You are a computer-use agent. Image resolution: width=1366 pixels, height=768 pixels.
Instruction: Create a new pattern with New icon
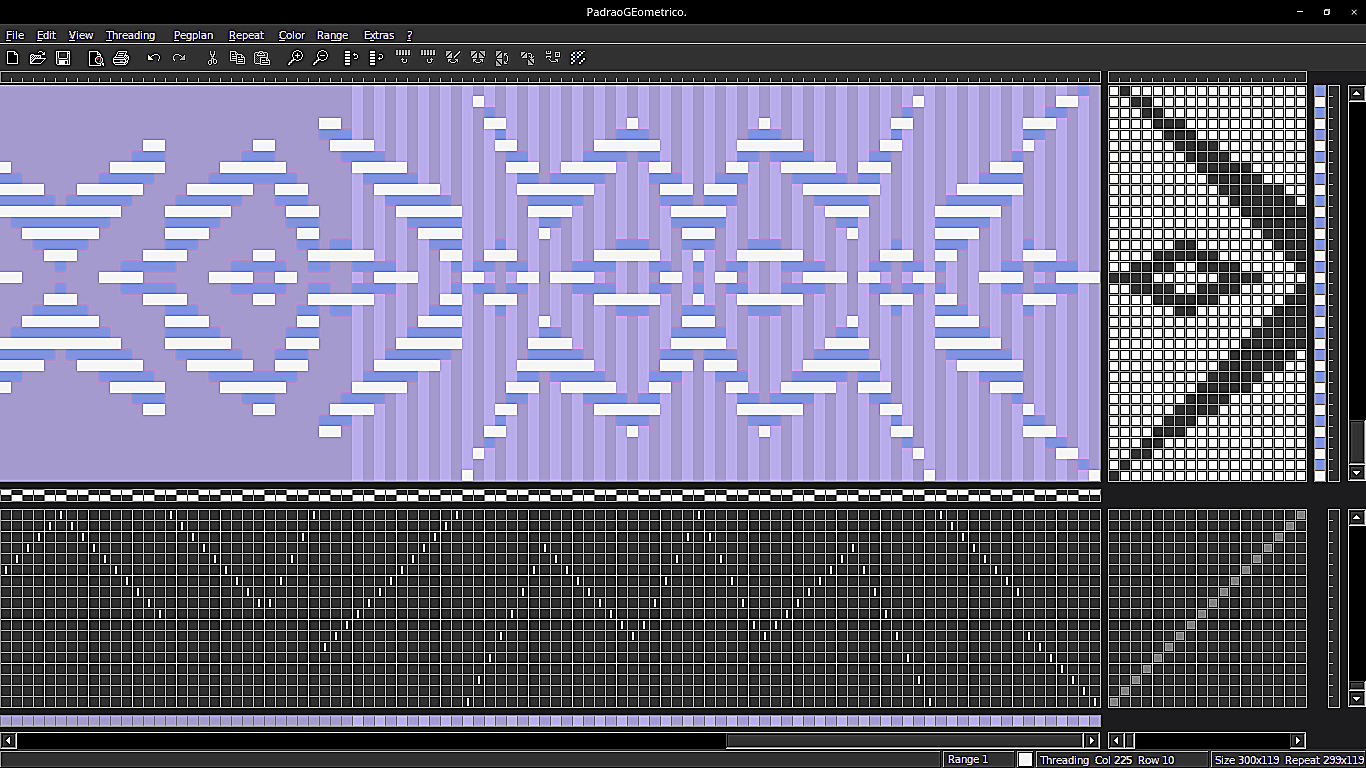pos(13,58)
